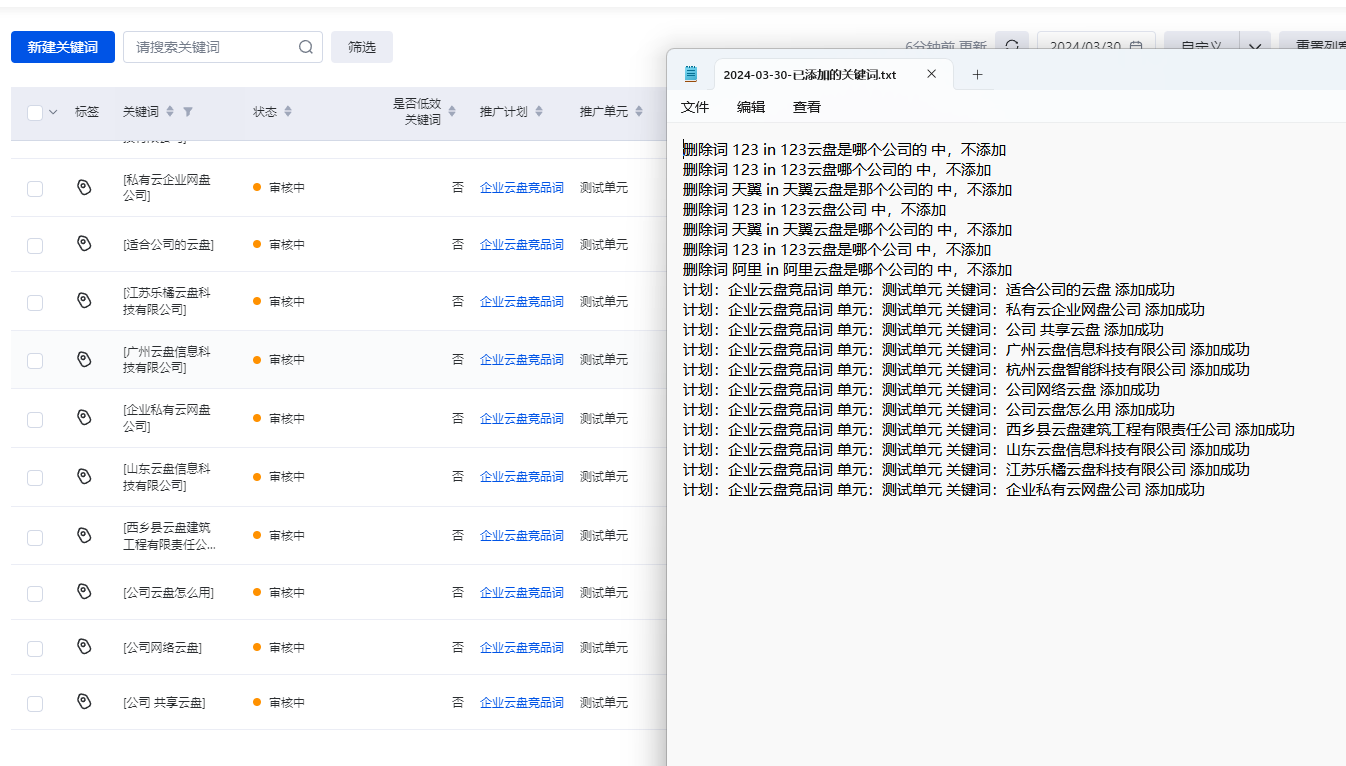Click filter funnel icon beside 关键词 header
The height and width of the screenshot is (766, 1346).
[x=188, y=112]
